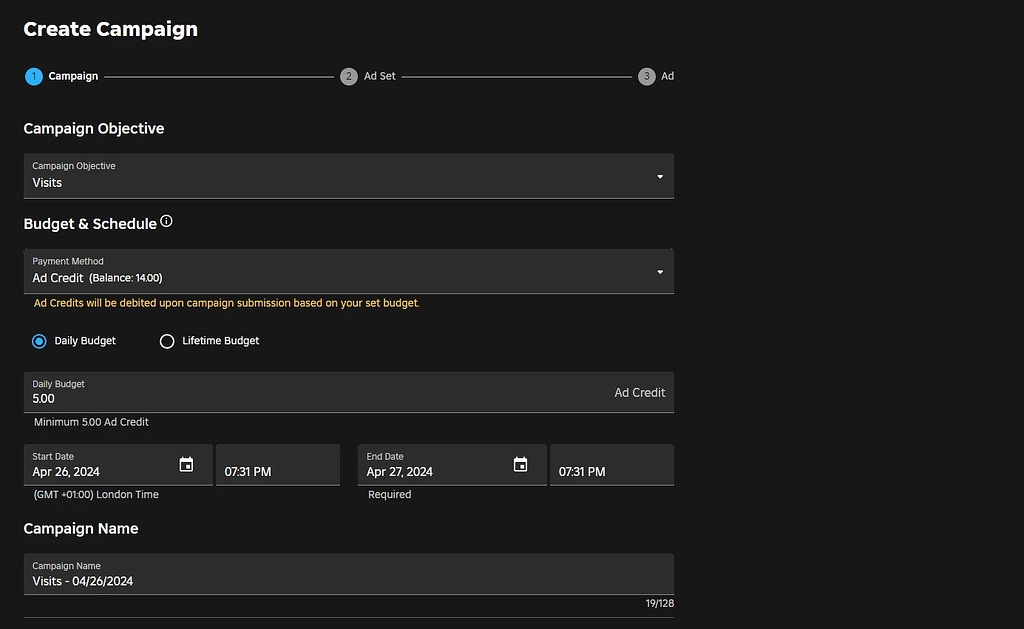Expand the Payment Method dropdown arrow

coord(660,272)
